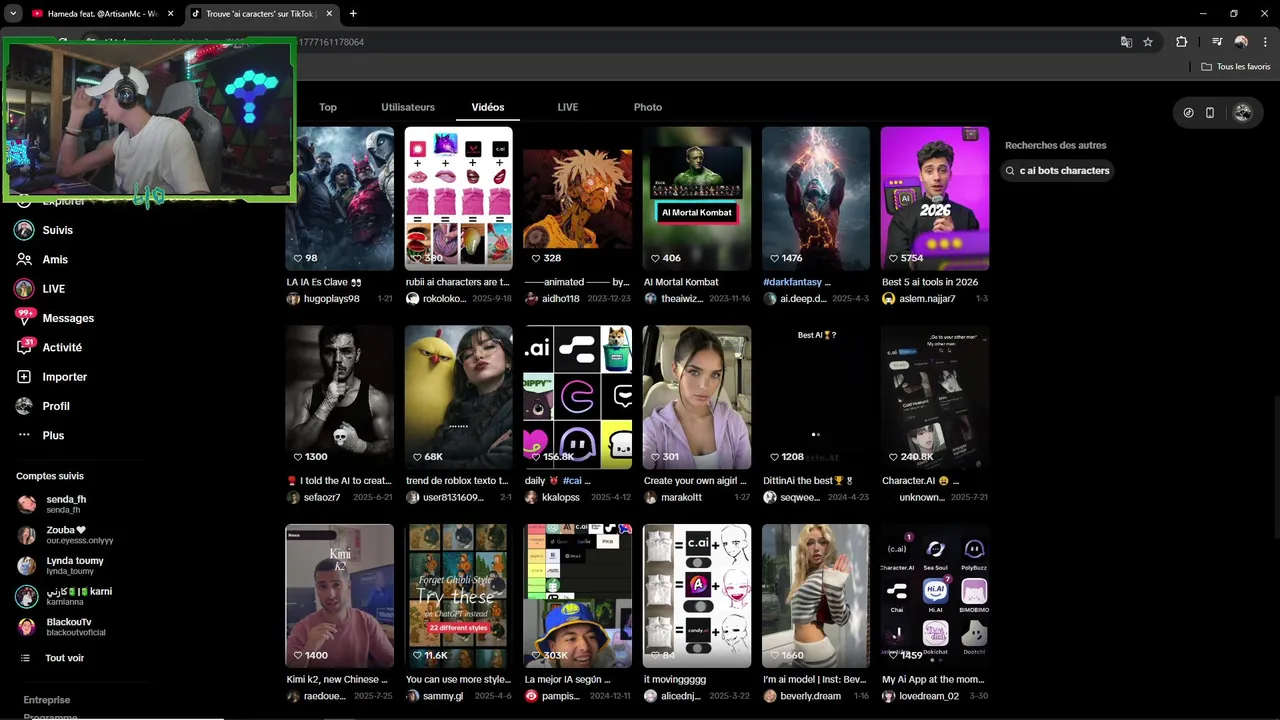Open the AI Mortal Kombat video thumbnail
This screenshot has width=1280, height=720.
(697, 198)
